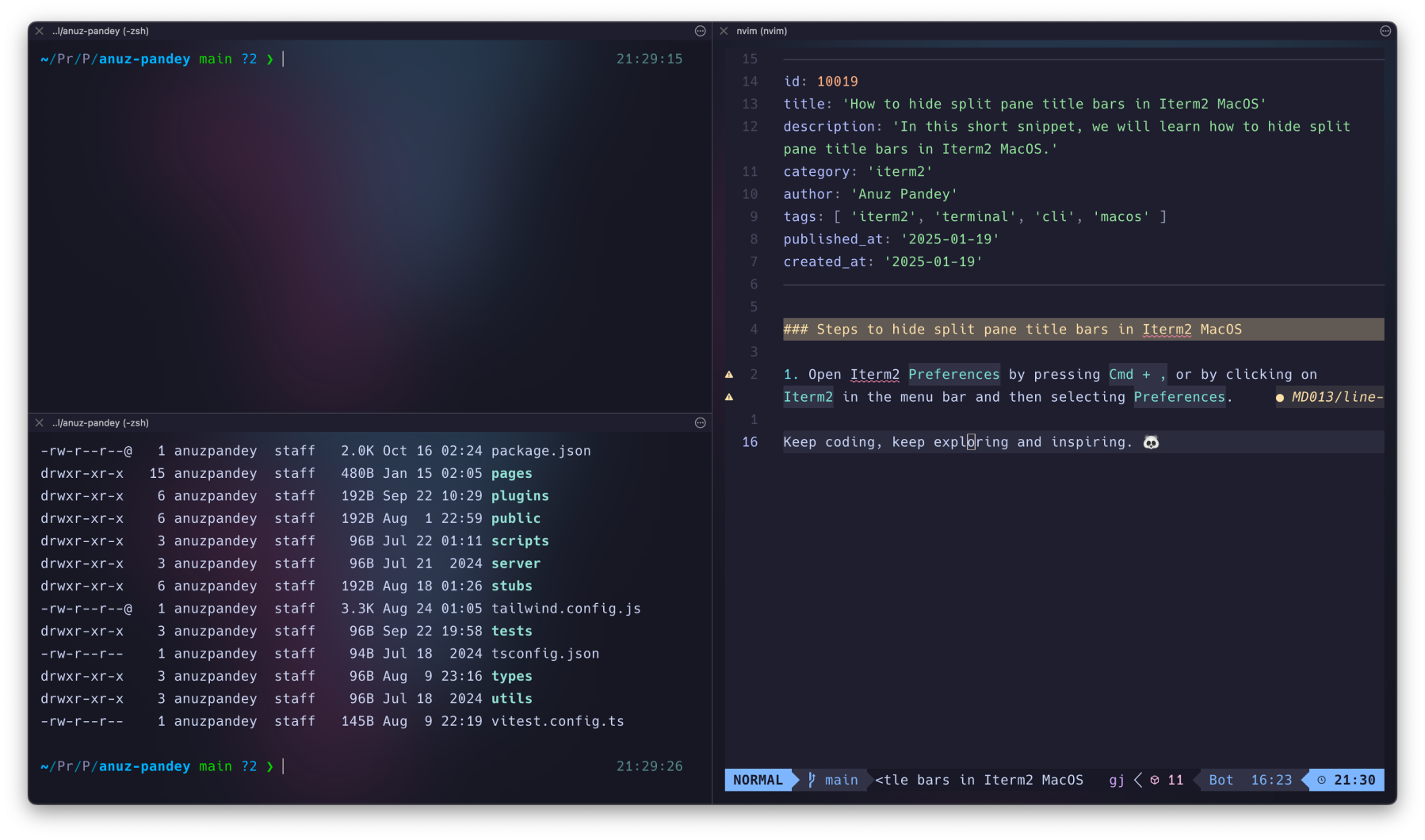Click the NORMAL mode indicator
Image resolution: width=1425 pixels, height=840 pixels.
pos(757,780)
